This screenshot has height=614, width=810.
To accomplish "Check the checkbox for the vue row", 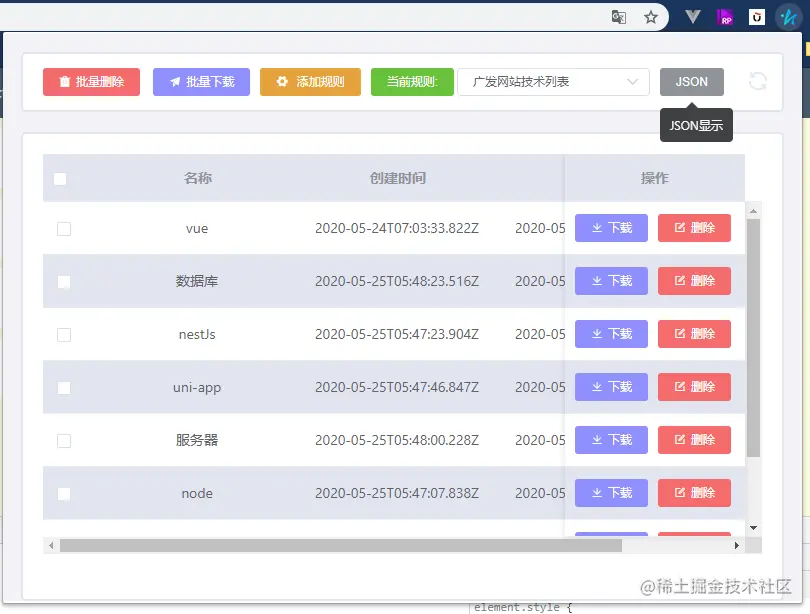I will [x=64, y=229].
